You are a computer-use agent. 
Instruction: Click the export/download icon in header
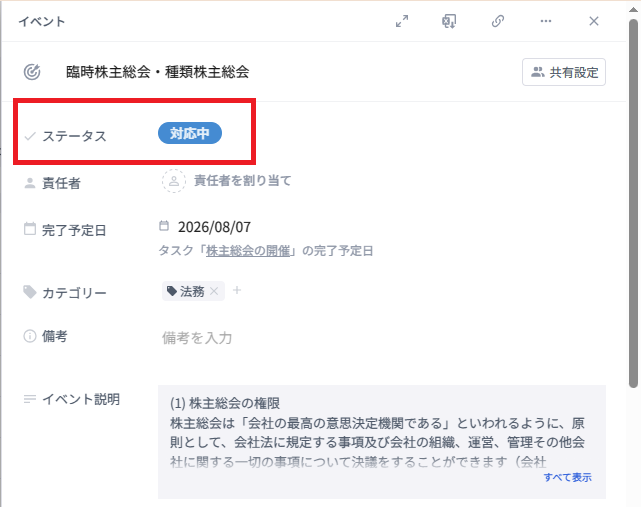point(450,21)
